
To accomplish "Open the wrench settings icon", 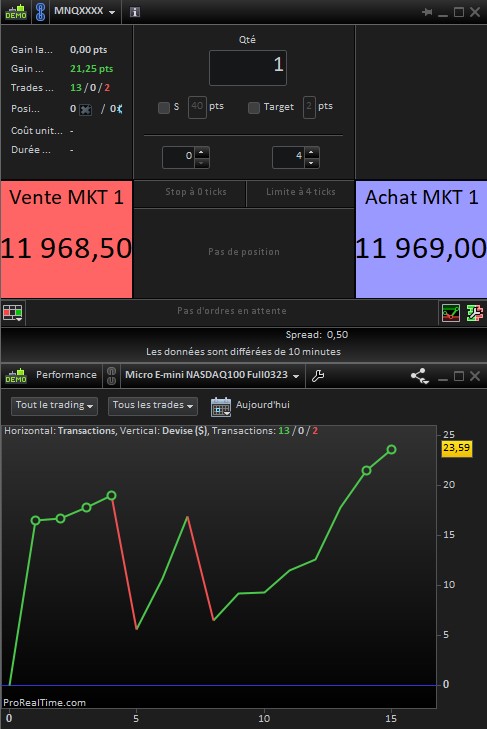I will pos(318,376).
